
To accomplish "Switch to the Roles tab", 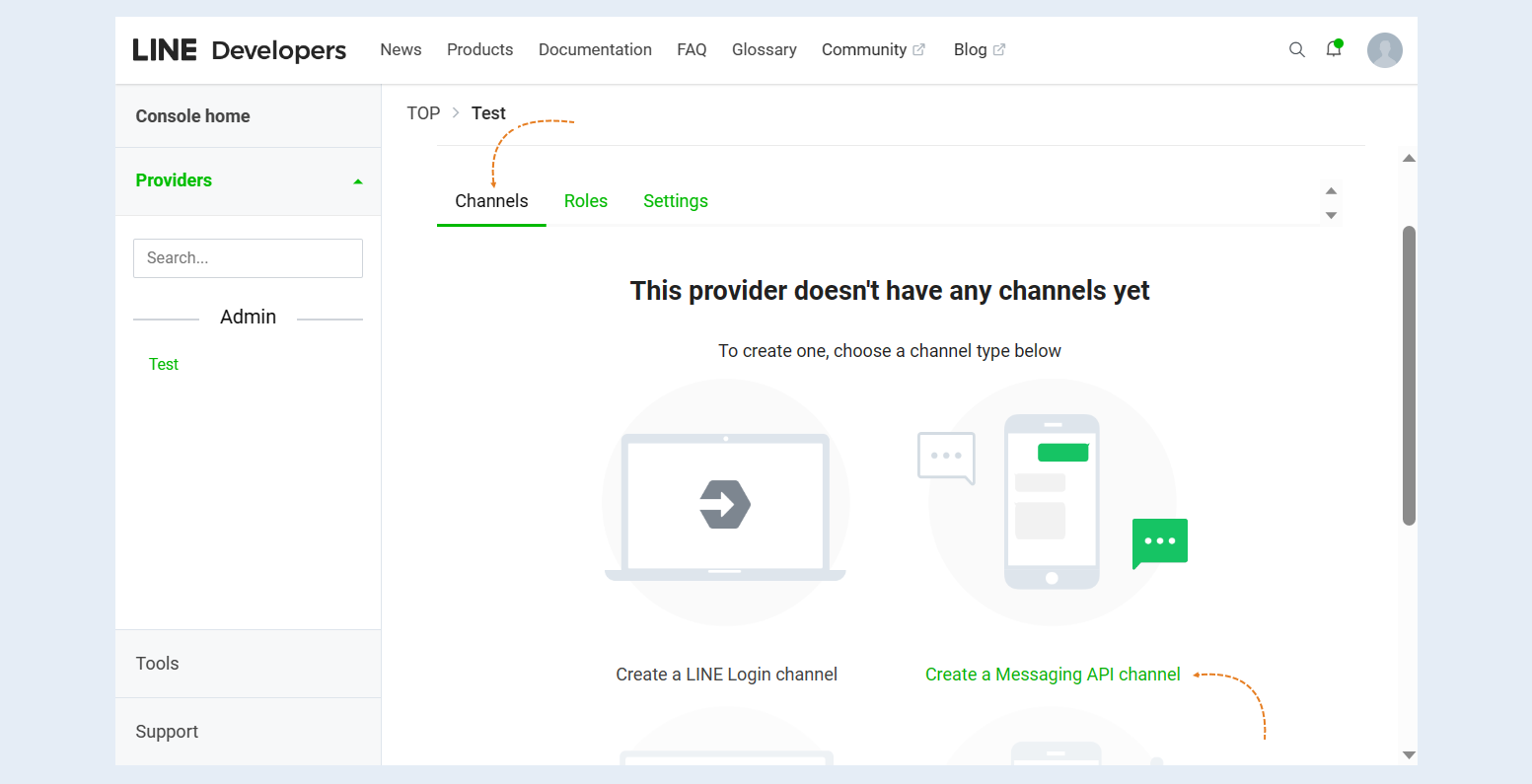I will coord(586,201).
